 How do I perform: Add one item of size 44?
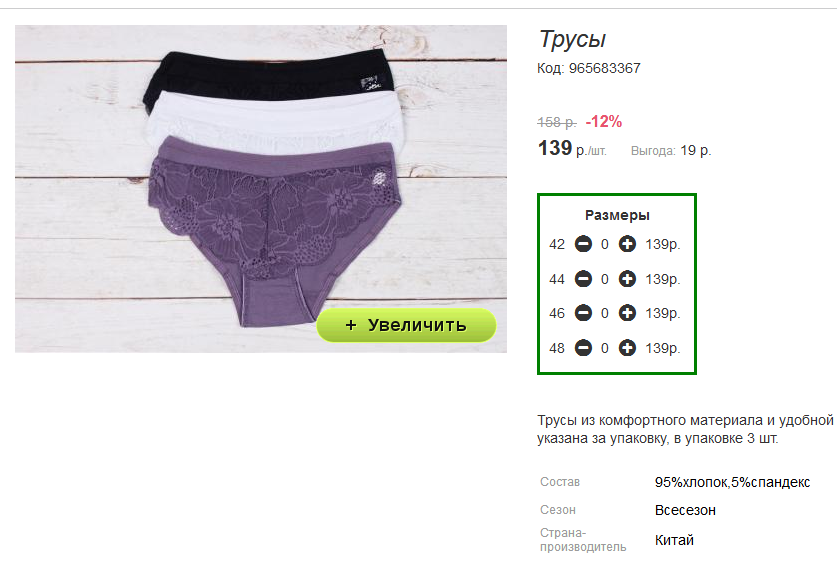pos(627,279)
